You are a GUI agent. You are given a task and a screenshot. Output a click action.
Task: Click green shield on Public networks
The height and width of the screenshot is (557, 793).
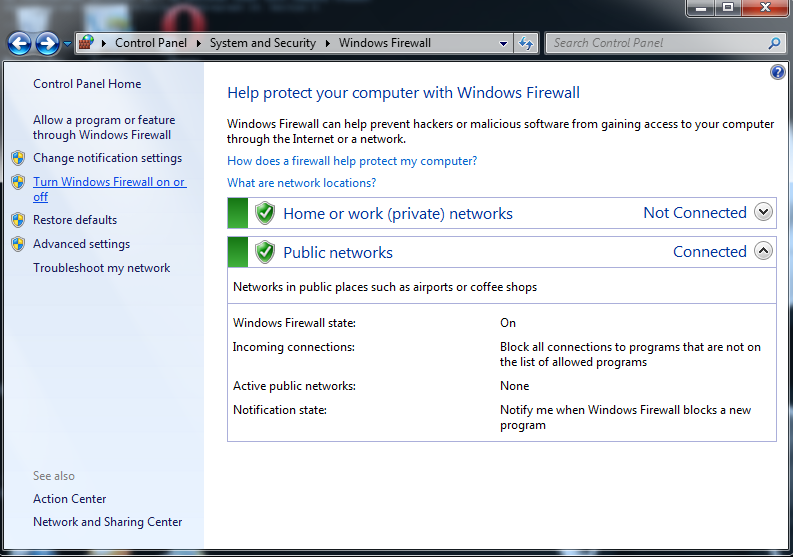tap(265, 252)
